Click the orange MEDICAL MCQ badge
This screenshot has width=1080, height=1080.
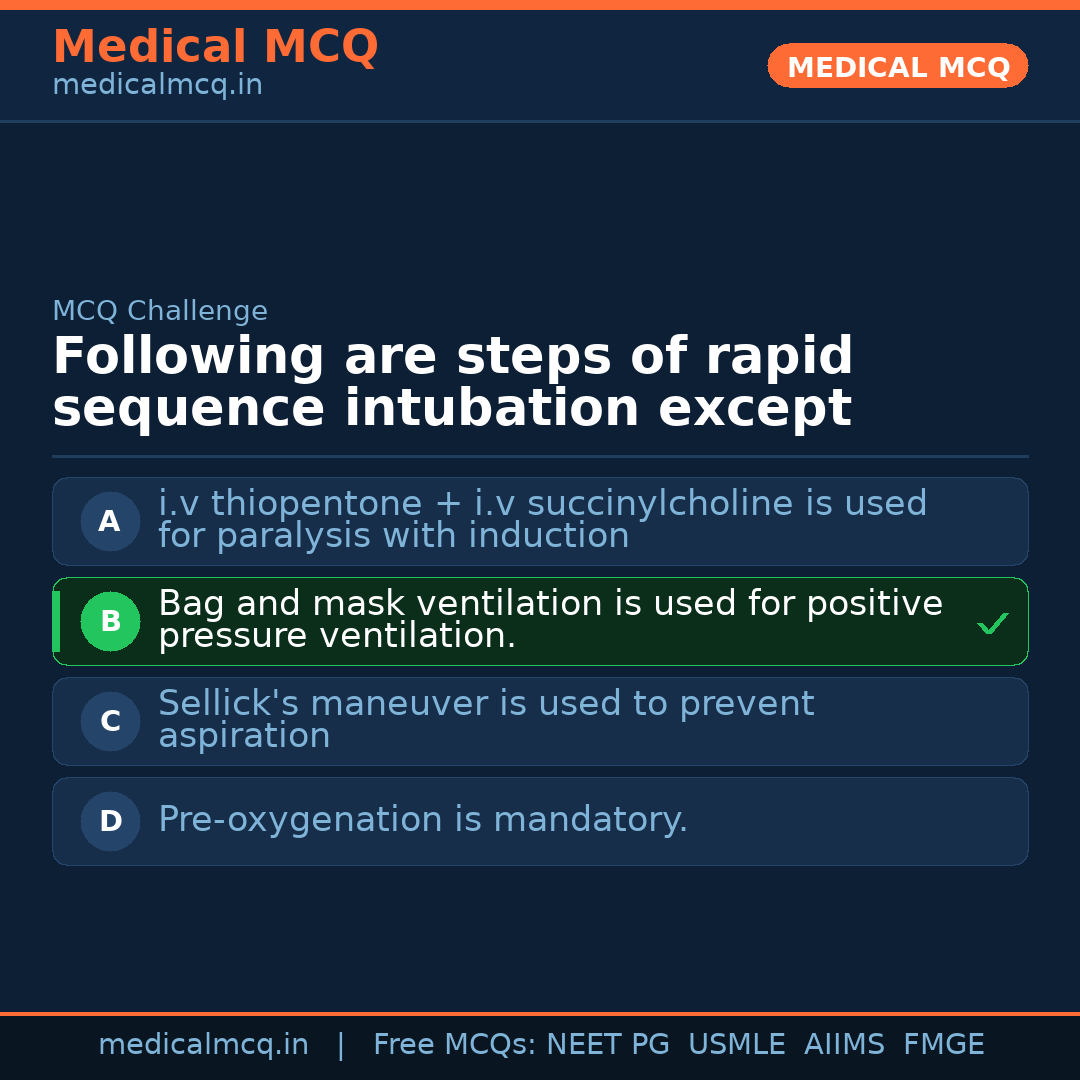coord(897,67)
